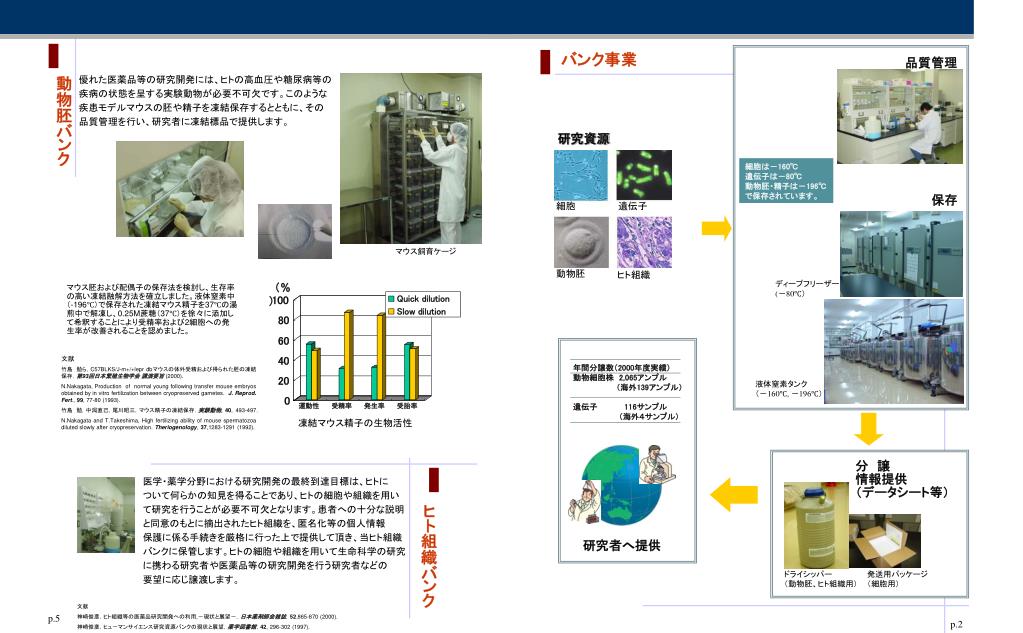Open the green fluorescent 遺伝子 image
Image resolution: width=1023 pixels, height=633 pixels.
[644, 175]
